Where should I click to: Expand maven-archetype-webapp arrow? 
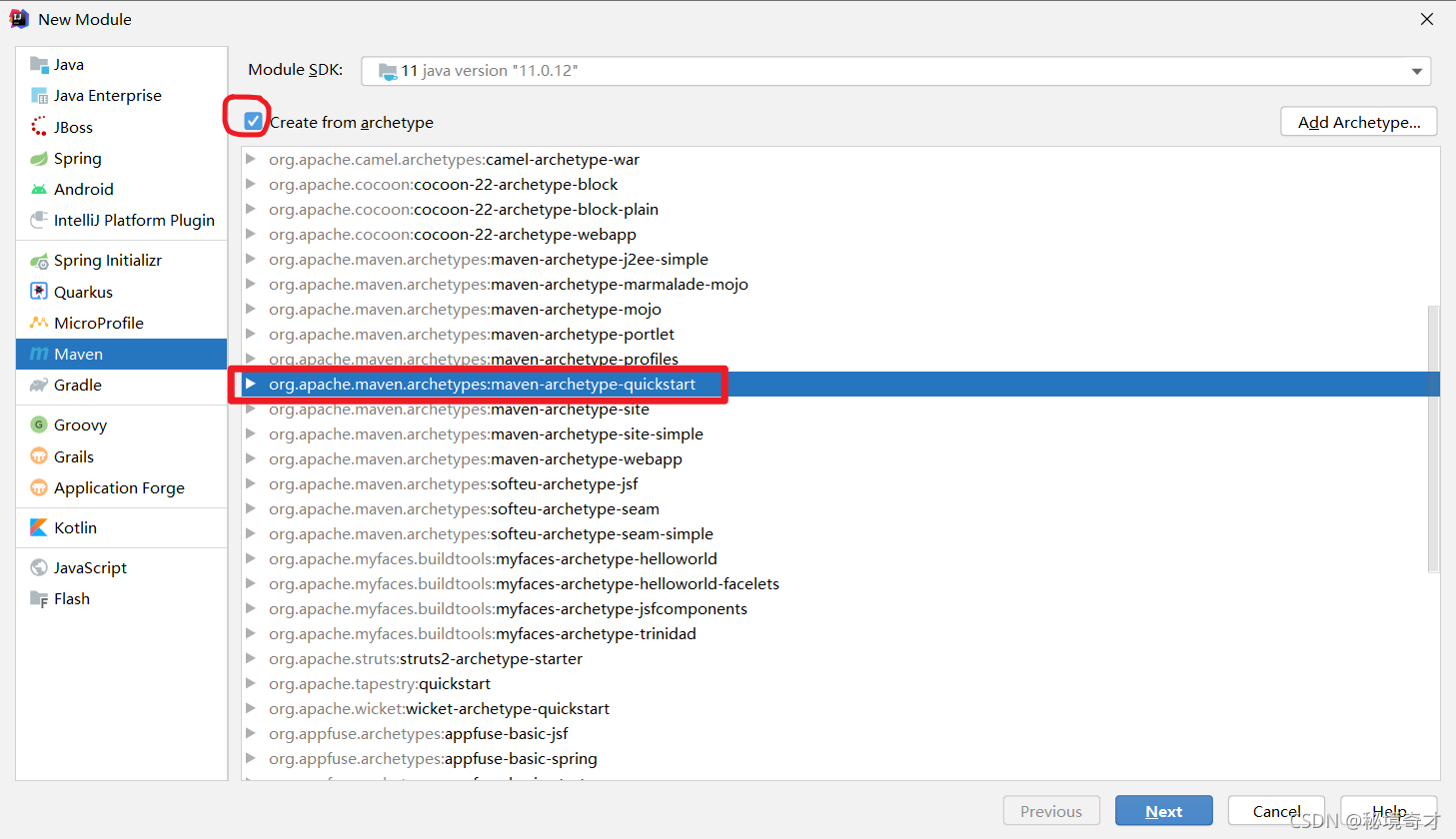click(x=251, y=458)
